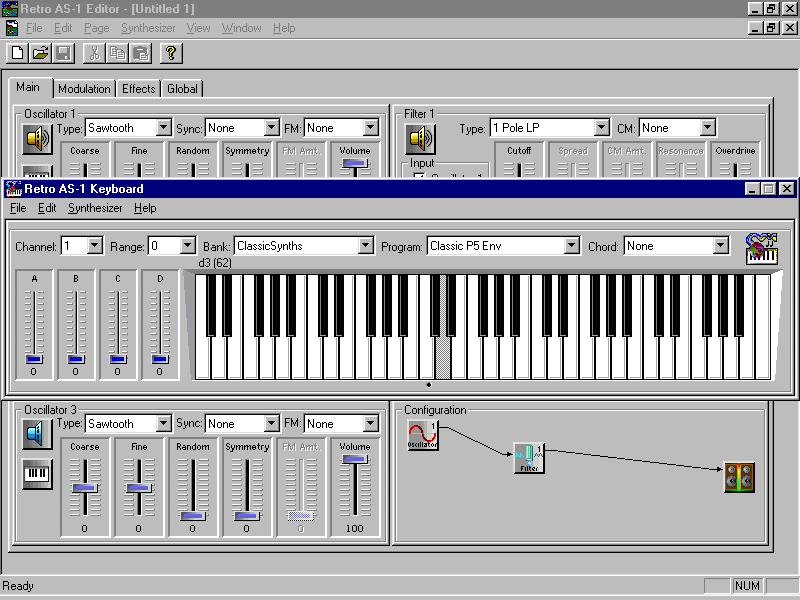Click the speaker output node in Configuration
Image resolution: width=800 pixels, height=600 pixels.
click(739, 478)
